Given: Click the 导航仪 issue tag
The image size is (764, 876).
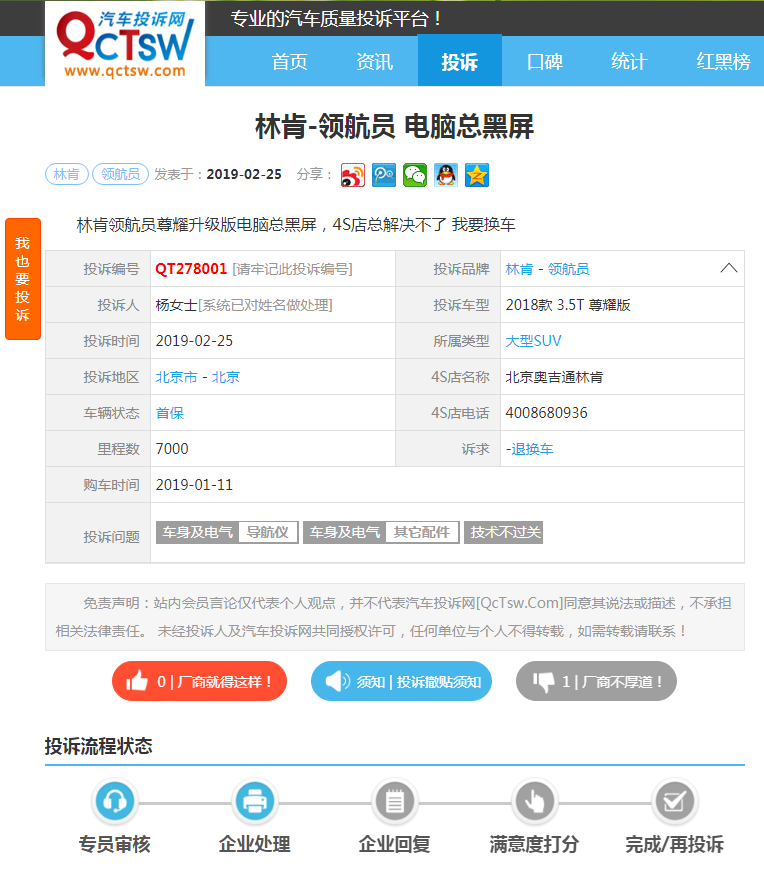Looking at the screenshot, I should click(268, 532).
